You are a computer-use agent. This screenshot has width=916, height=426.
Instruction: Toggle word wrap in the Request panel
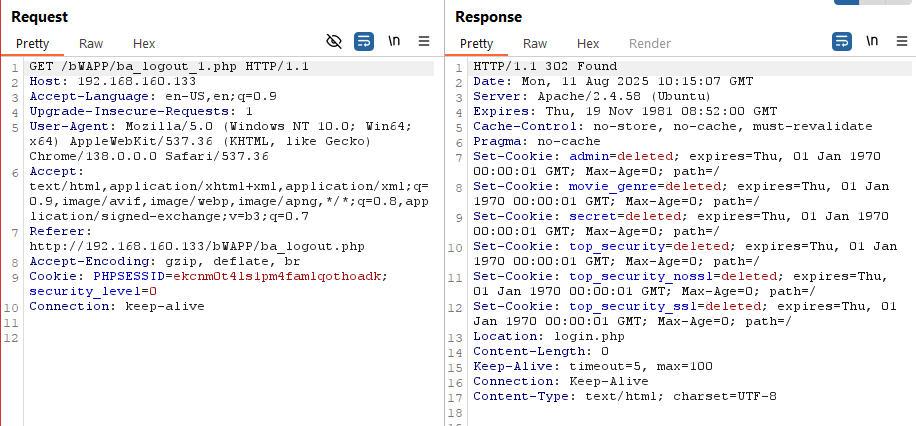click(365, 41)
